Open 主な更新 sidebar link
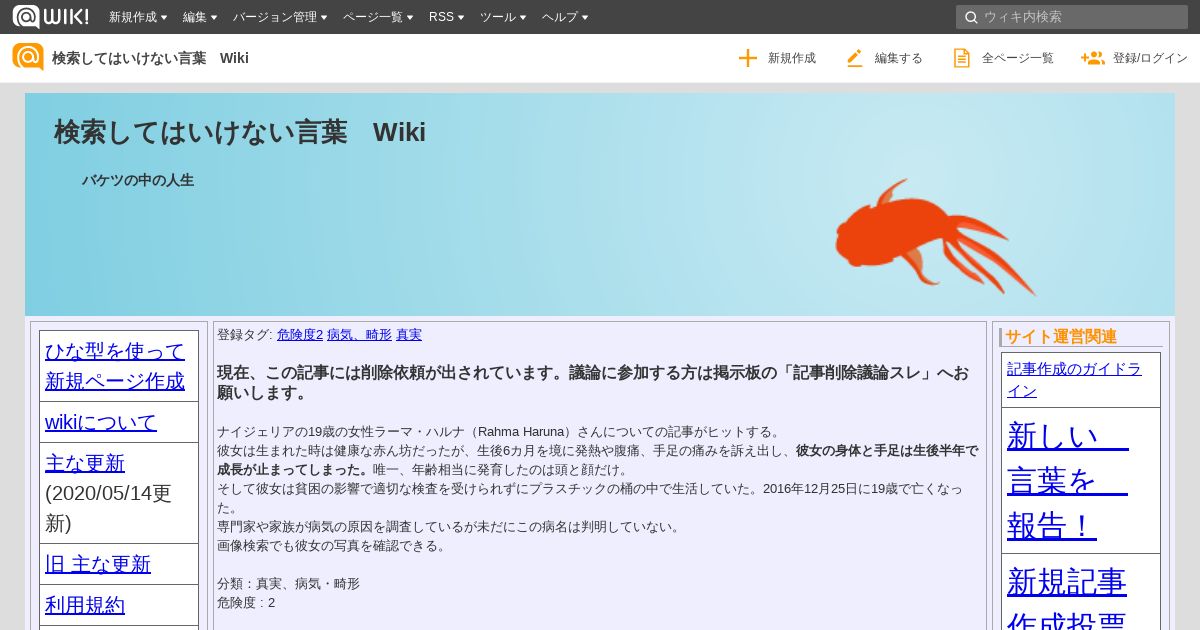Image resolution: width=1200 pixels, height=630 pixels. tap(85, 463)
